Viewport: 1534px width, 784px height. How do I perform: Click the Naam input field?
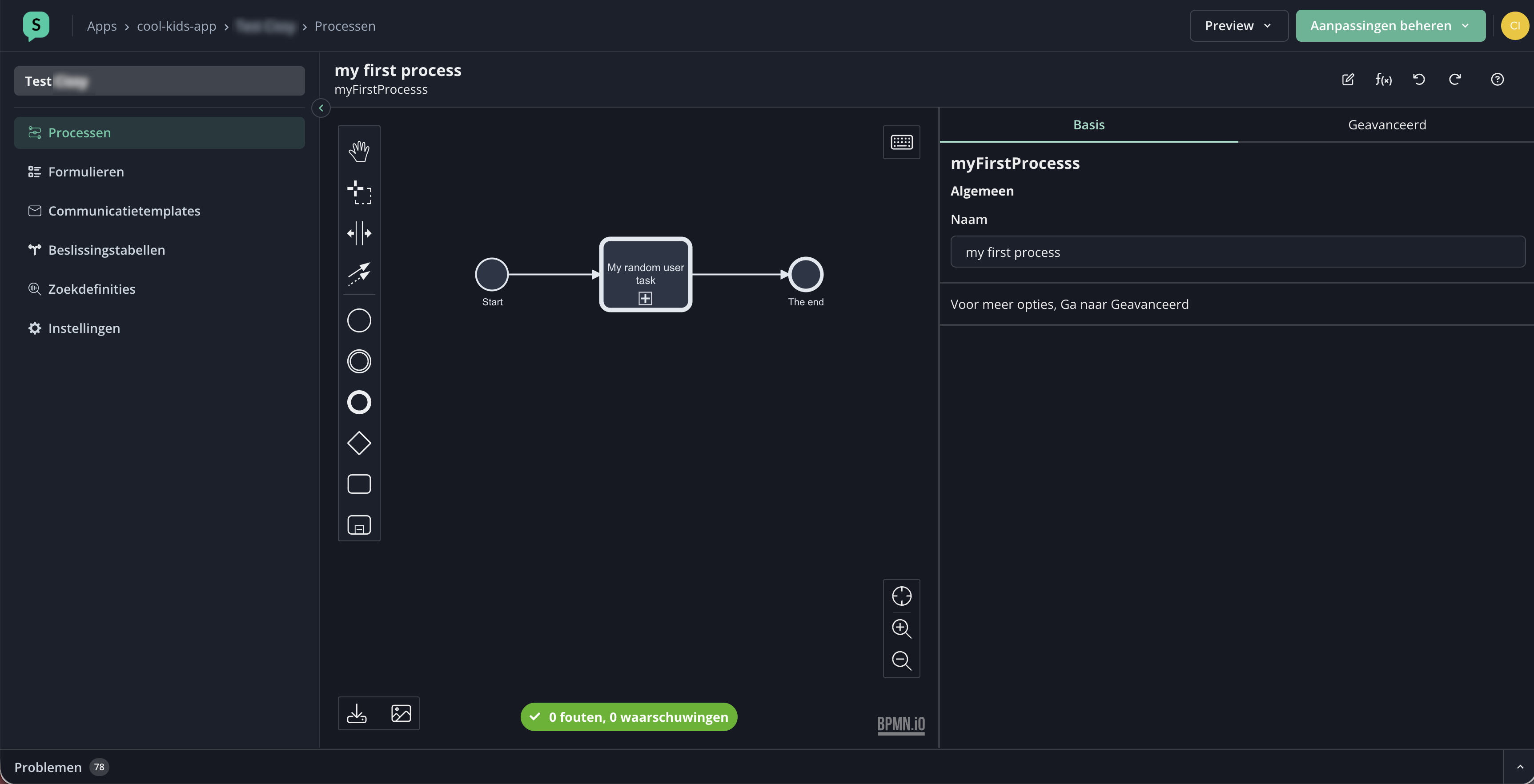coord(1237,252)
